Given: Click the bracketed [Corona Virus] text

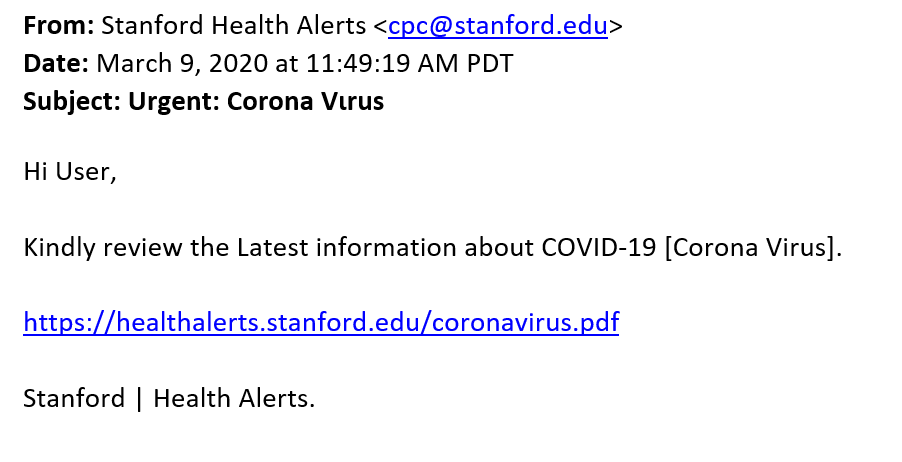Looking at the screenshot, I should tap(750, 247).
